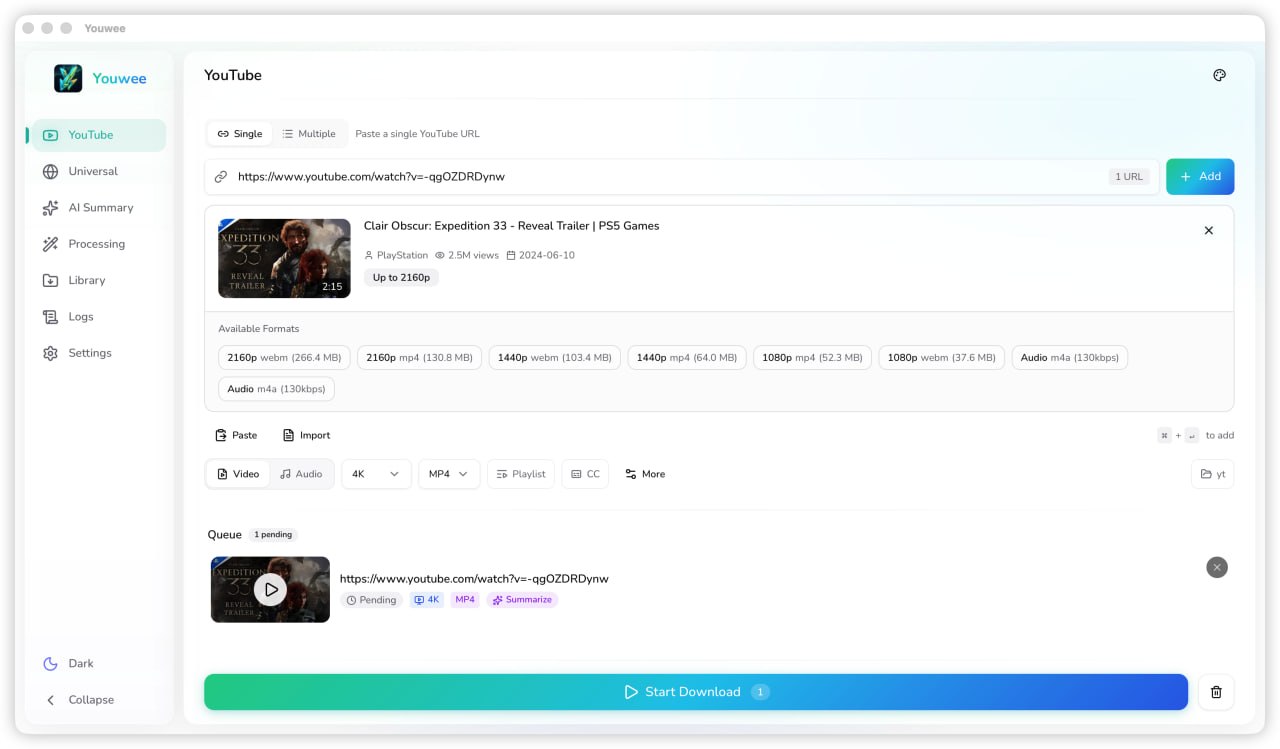The width and height of the screenshot is (1280, 749).
Task: Import URLs from a file
Action: point(306,435)
